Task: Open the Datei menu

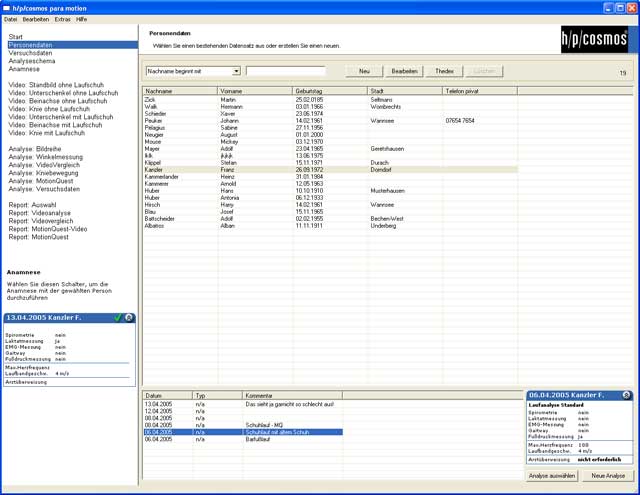Action: (x=11, y=19)
